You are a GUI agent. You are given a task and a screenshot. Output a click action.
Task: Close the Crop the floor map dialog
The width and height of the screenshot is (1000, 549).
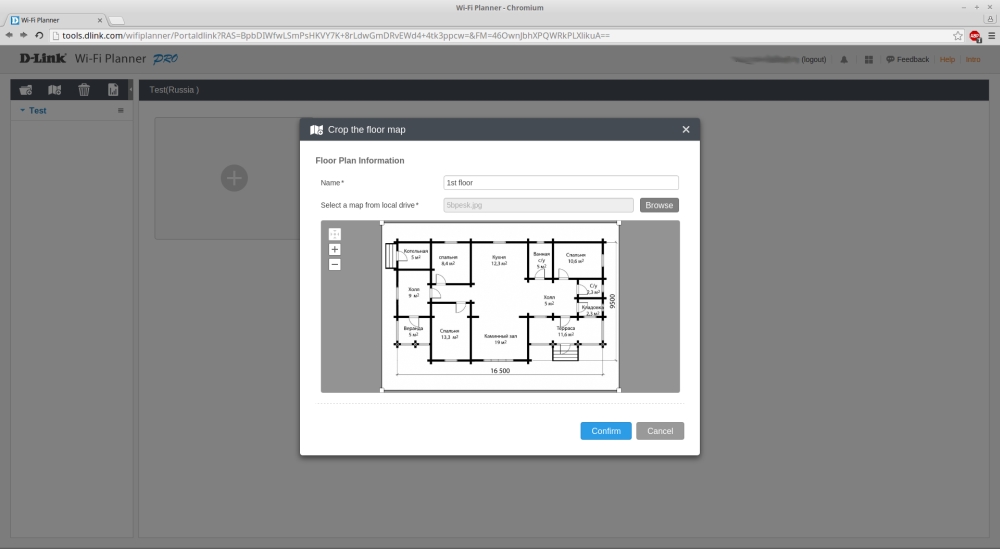(x=686, y=130)
